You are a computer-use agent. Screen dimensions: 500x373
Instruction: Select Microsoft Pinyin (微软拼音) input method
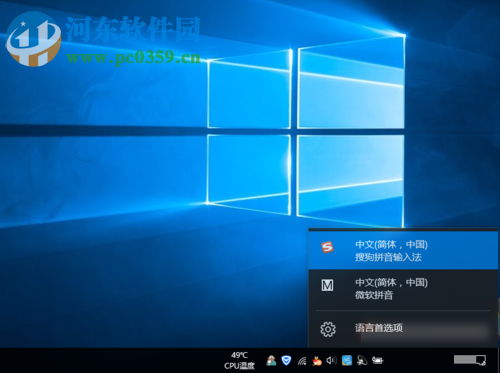click(x=403, y=289)
